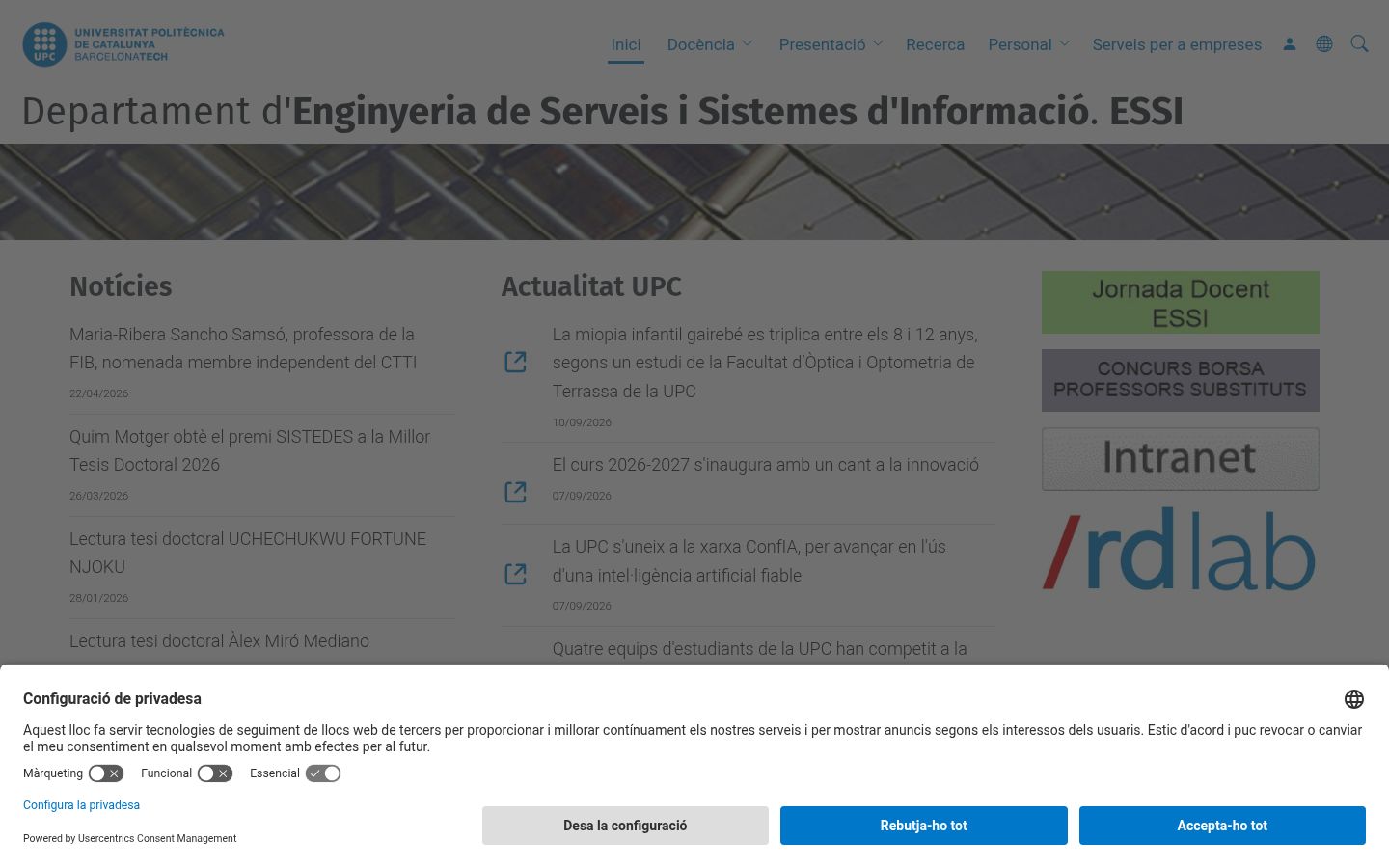The height and width of the screenshot is (868, 1389).
Task: Open news about Maria-Ribera Sancho Samsó
Action: pyautogui.click(x=243, y=348)
